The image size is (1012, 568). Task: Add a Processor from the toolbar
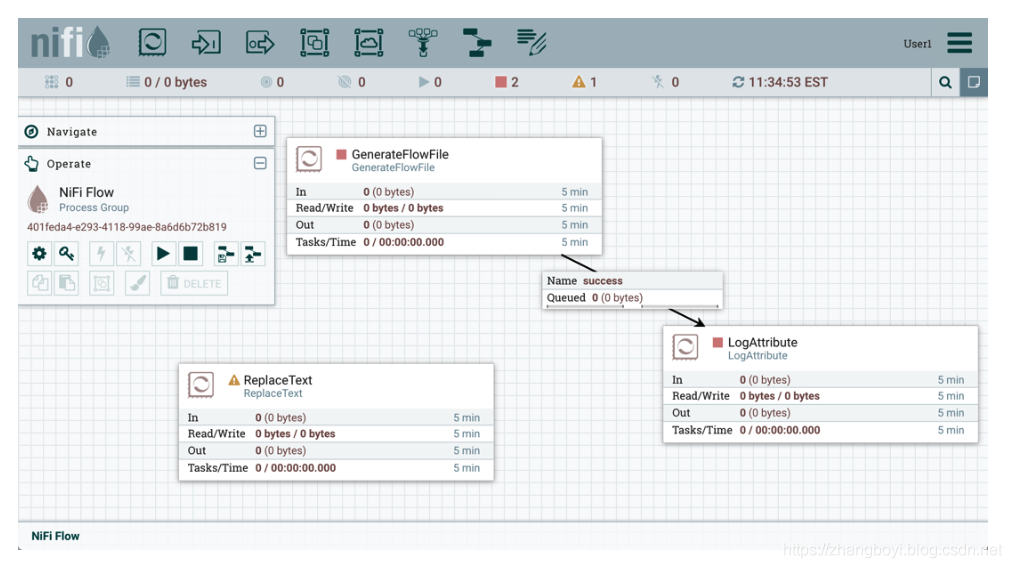[152, 43]
